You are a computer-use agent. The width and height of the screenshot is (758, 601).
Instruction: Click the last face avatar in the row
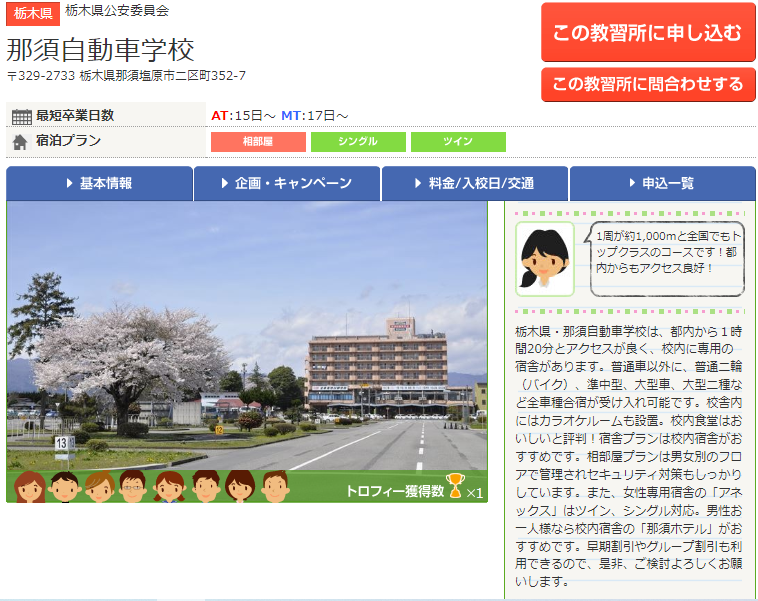coord(275,486)
